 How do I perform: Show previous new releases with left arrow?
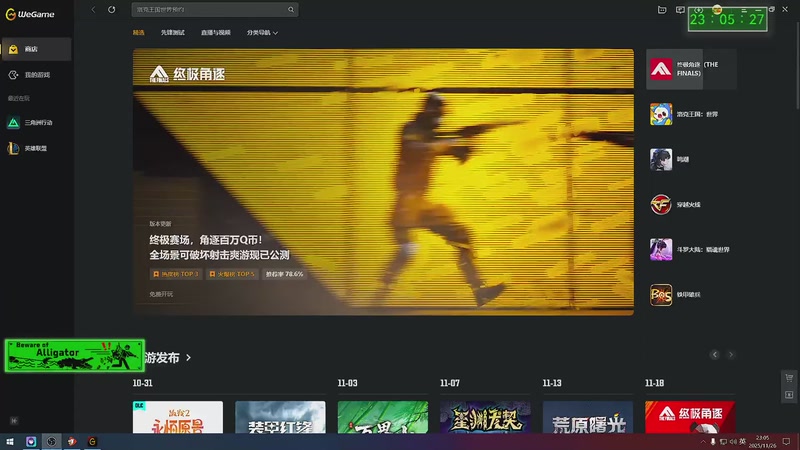pyautogui.click(x=714, y=355)
